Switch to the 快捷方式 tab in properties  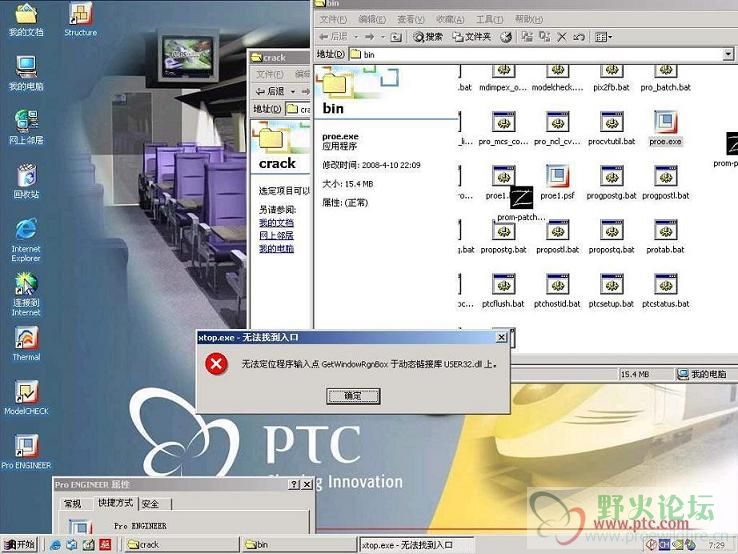click(116, 503)
